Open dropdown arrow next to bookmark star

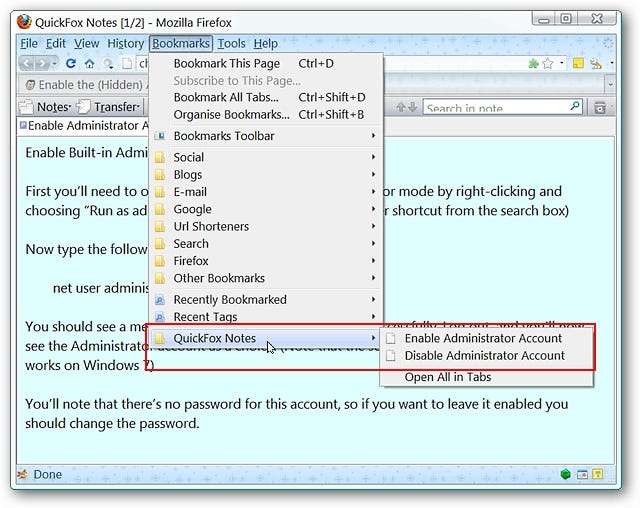562,63
